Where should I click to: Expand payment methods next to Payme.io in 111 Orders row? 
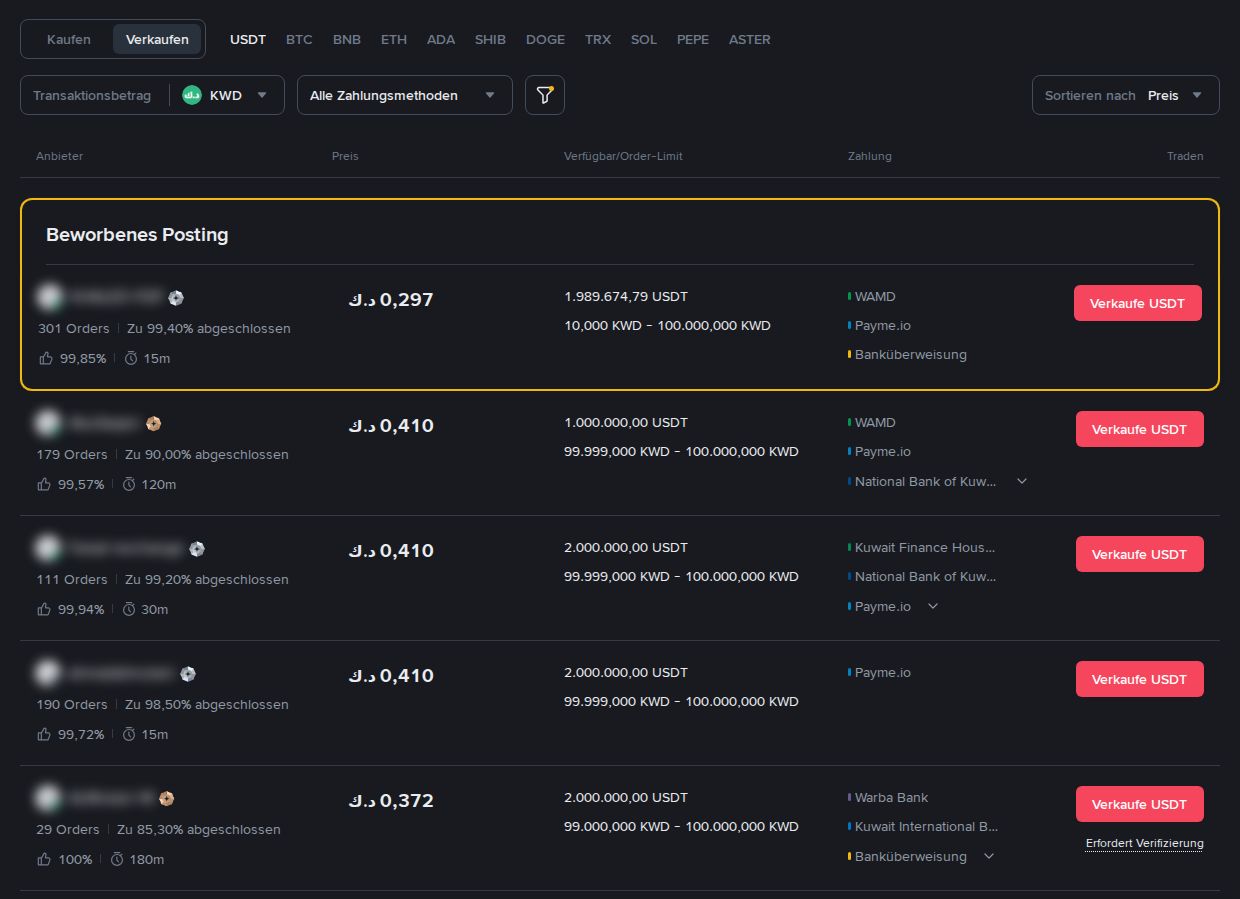(933, 606)
